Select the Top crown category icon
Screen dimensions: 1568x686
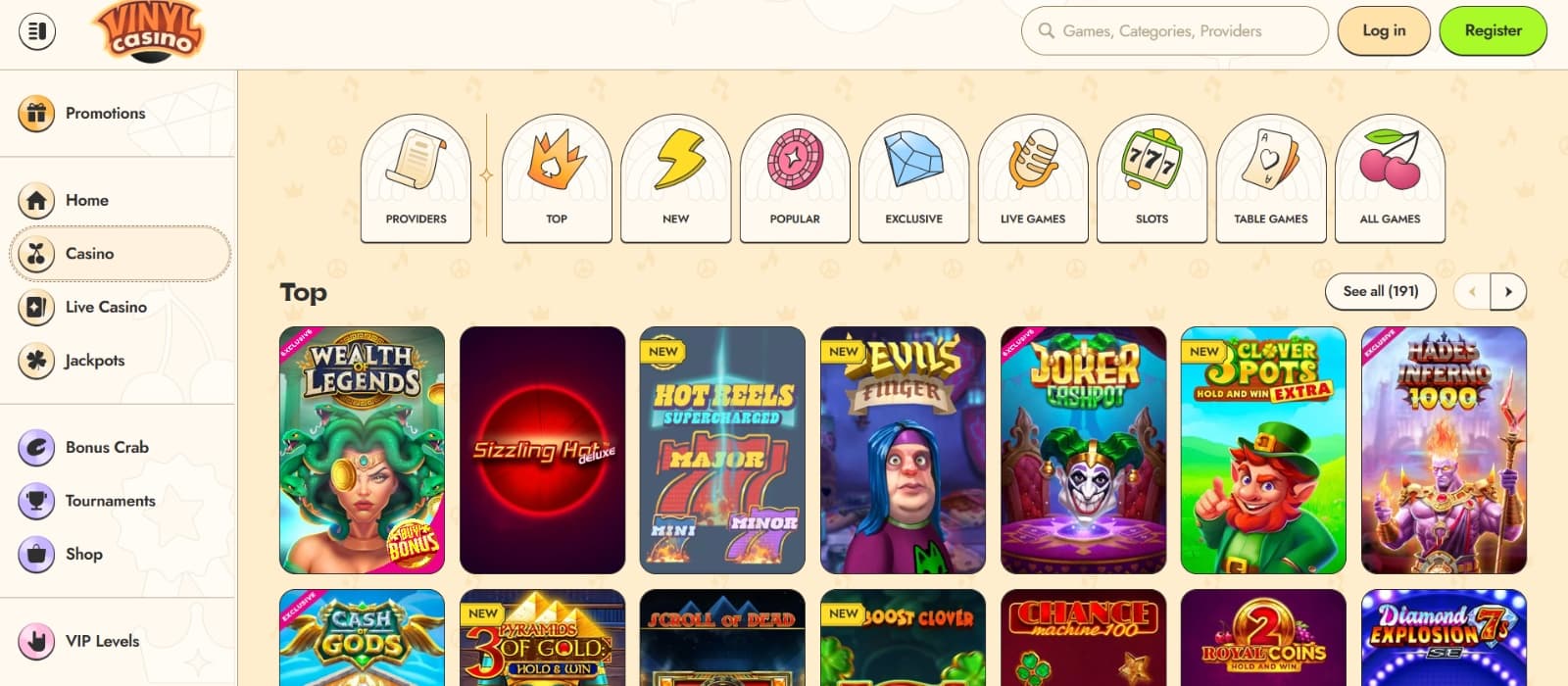point(557,178)
